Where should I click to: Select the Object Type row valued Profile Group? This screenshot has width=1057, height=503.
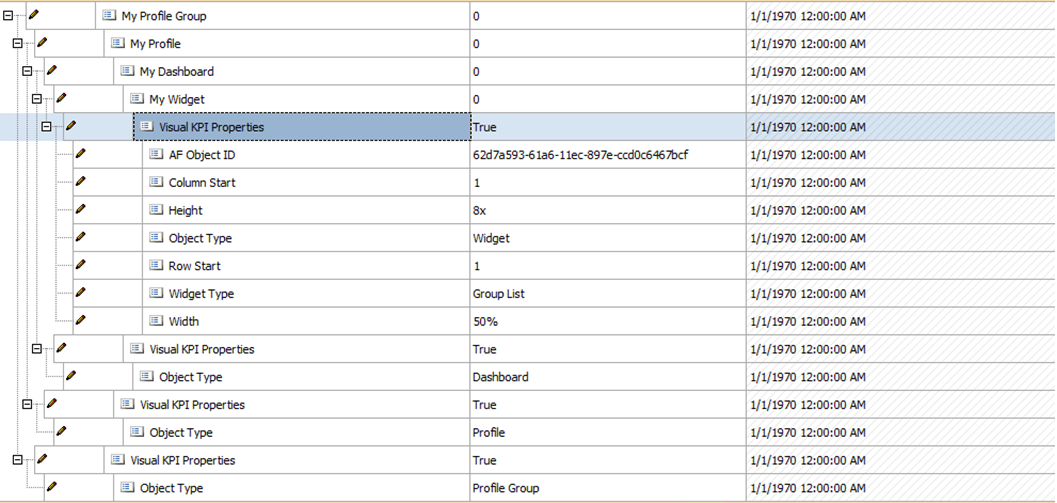click(x=171, y=488)
